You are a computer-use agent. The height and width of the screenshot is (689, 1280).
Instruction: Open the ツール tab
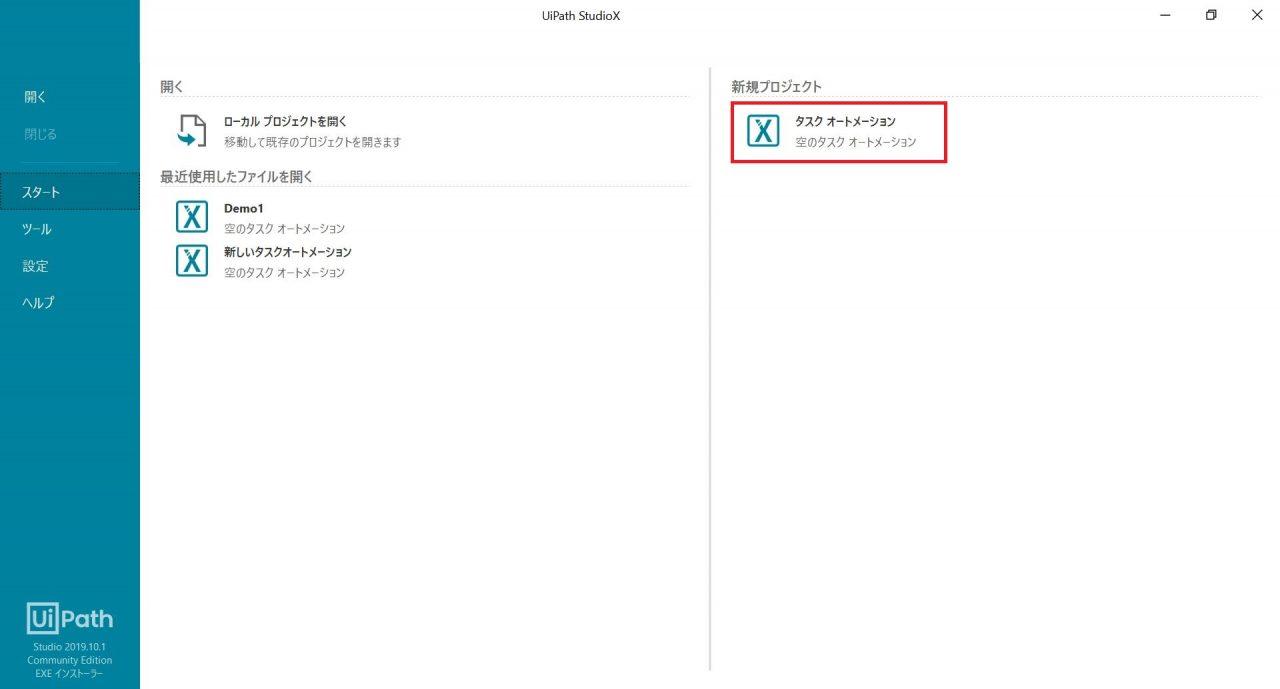[x=37, y=229]
